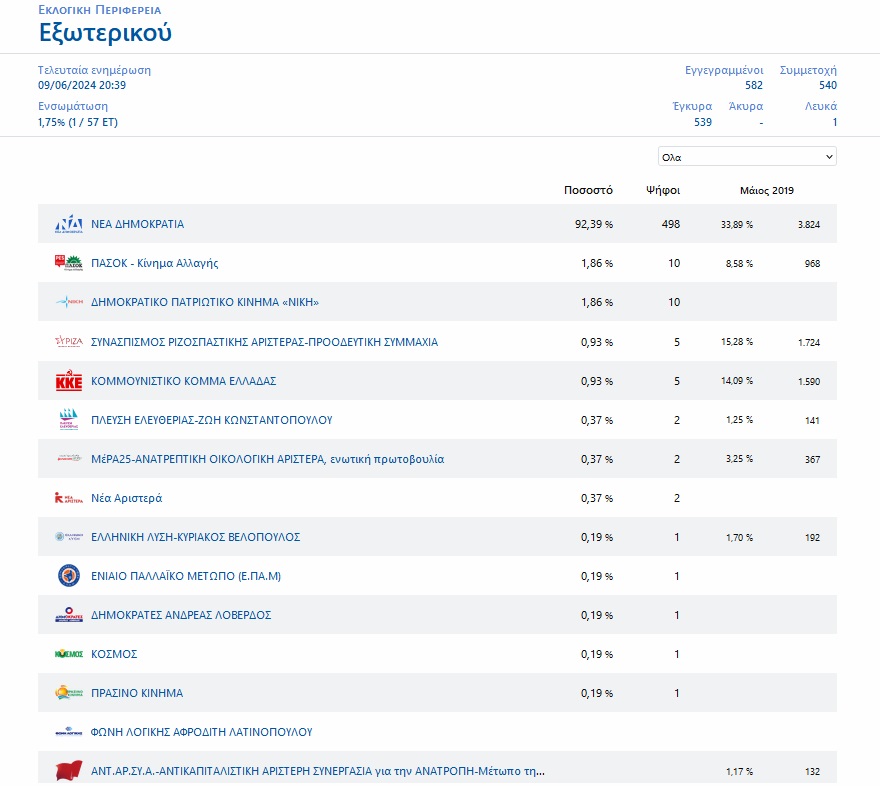The width and height of the screenshot is (880, 786).
Task: Click the Ε.ΠΑ.Μ round emblem icon
Action: point(68,576)
